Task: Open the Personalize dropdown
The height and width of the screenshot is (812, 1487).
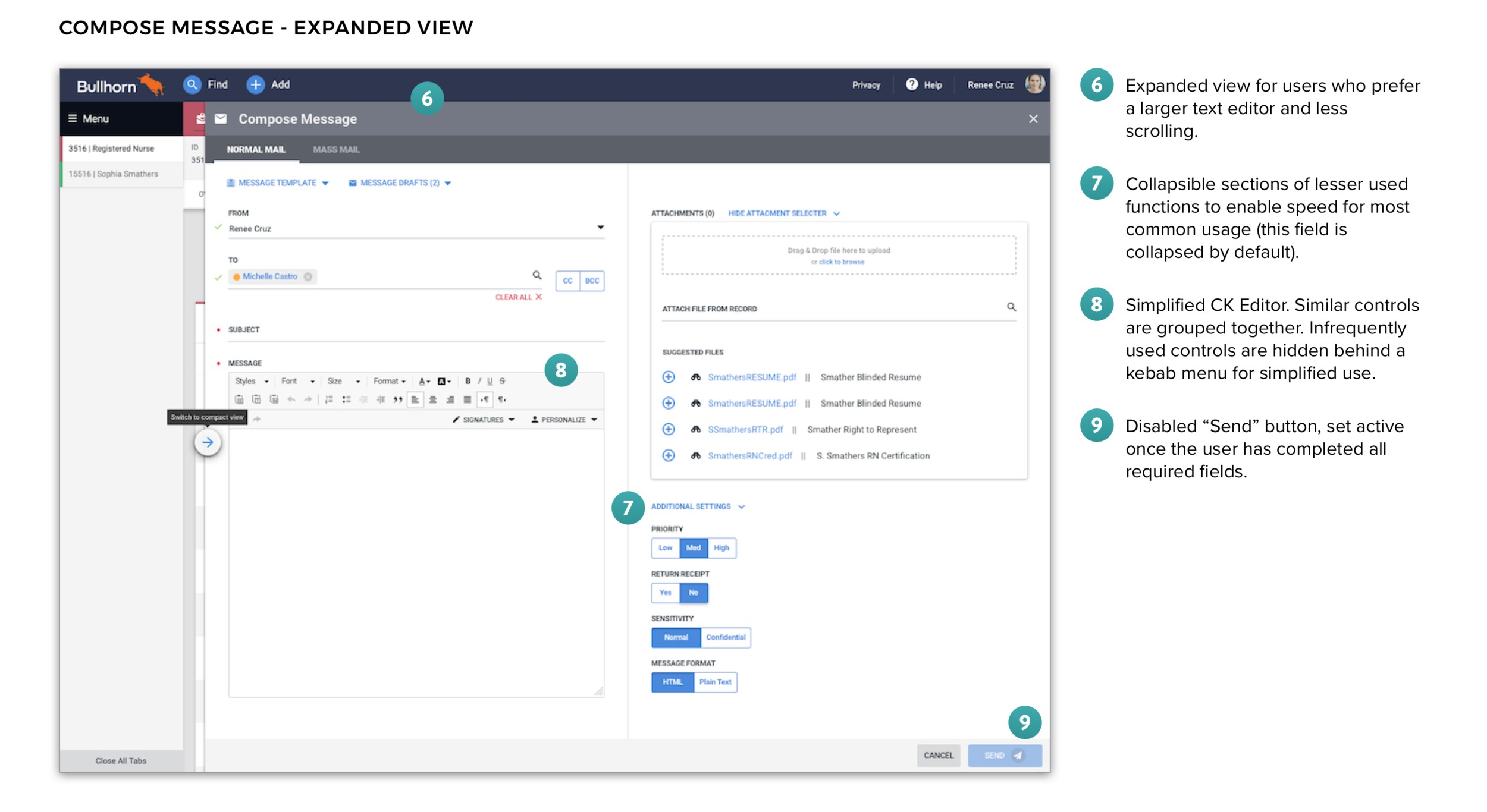Action: pos(564,420)
